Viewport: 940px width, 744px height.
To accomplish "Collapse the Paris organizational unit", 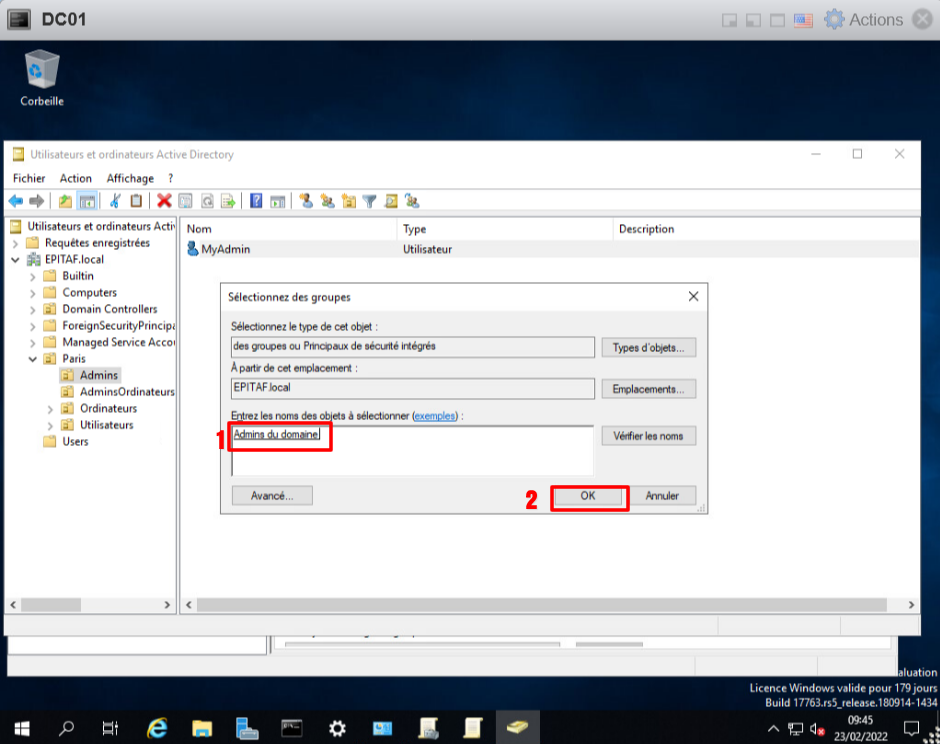I will click(x=33, y=359).
